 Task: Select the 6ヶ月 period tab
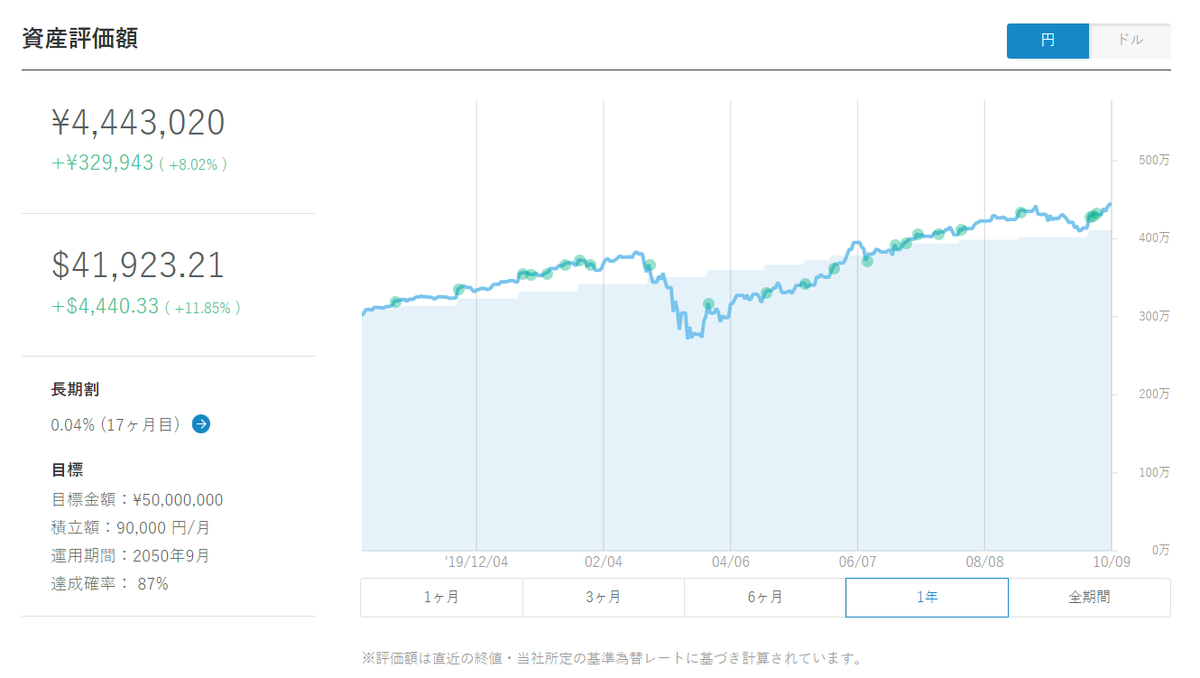tap(765, 597)
